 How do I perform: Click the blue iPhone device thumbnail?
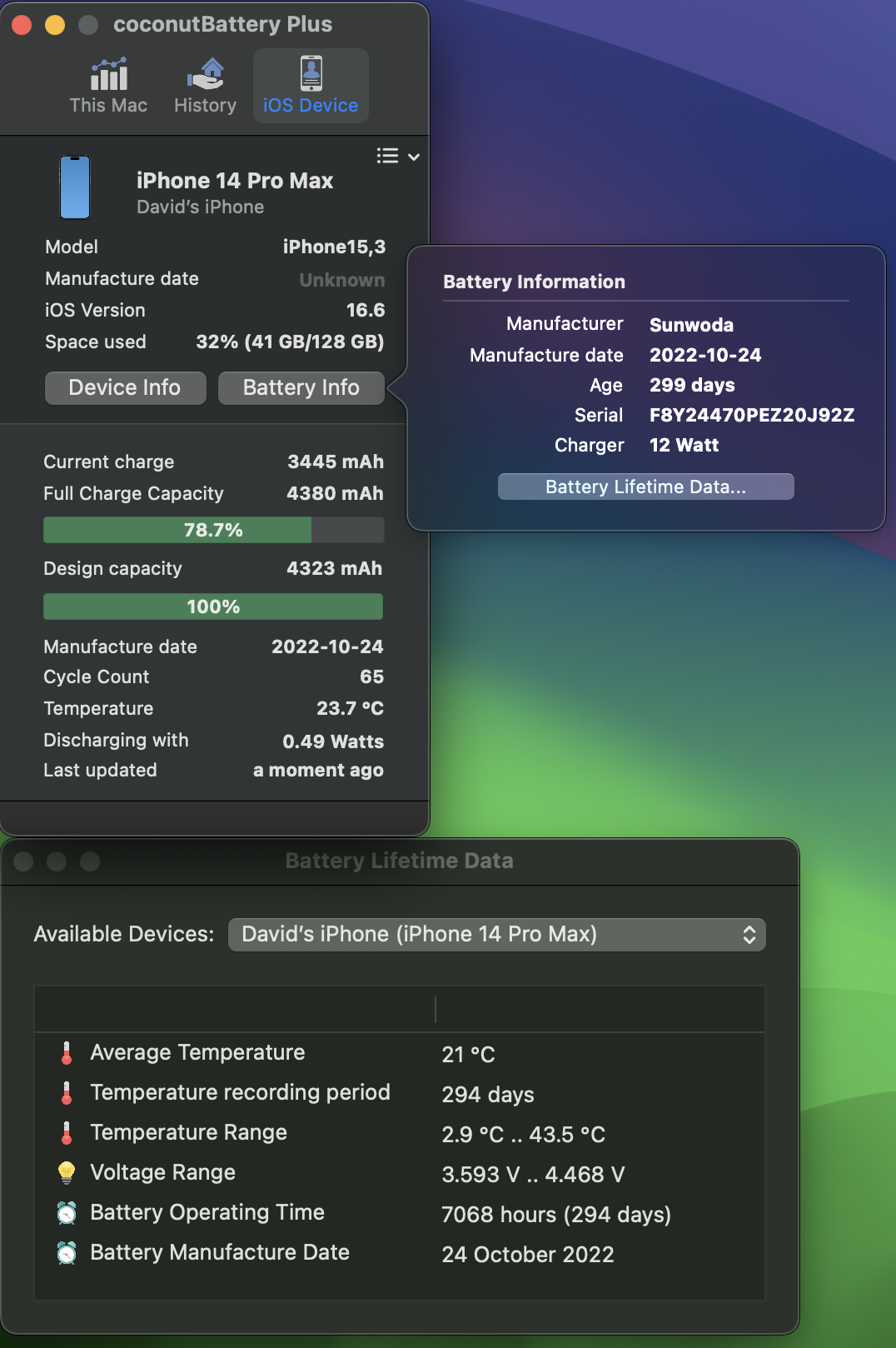pos(75,187)
